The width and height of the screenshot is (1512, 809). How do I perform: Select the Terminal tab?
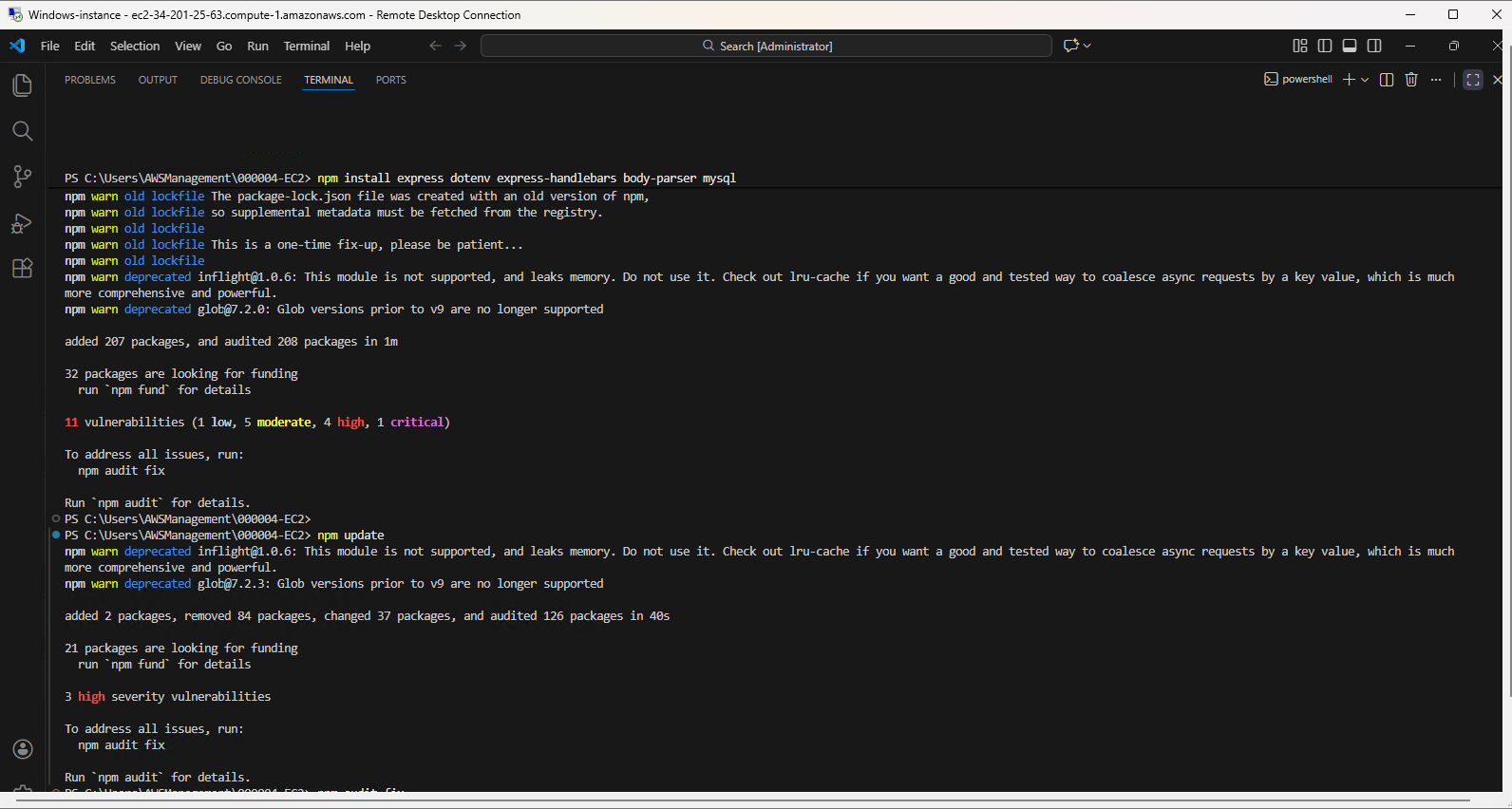[x=329, y=80]
